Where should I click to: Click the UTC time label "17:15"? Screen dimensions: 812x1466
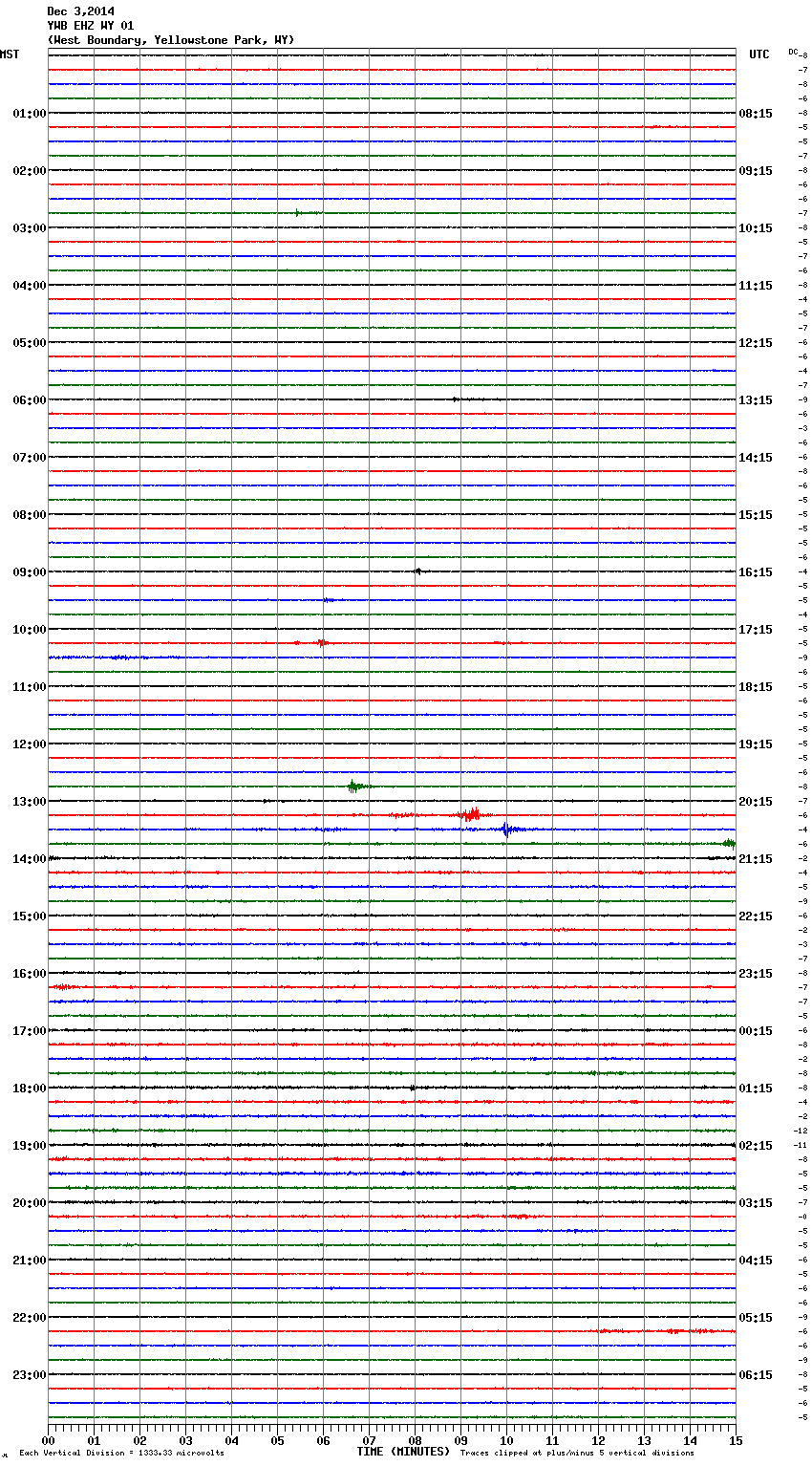pos(756,630)
